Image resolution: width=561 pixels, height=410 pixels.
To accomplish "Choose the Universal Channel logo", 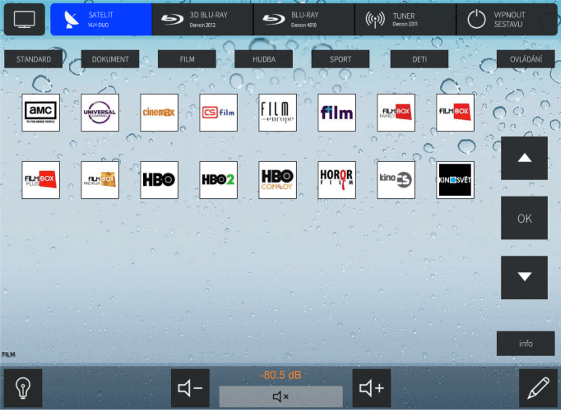I will [x=100, y=113].
